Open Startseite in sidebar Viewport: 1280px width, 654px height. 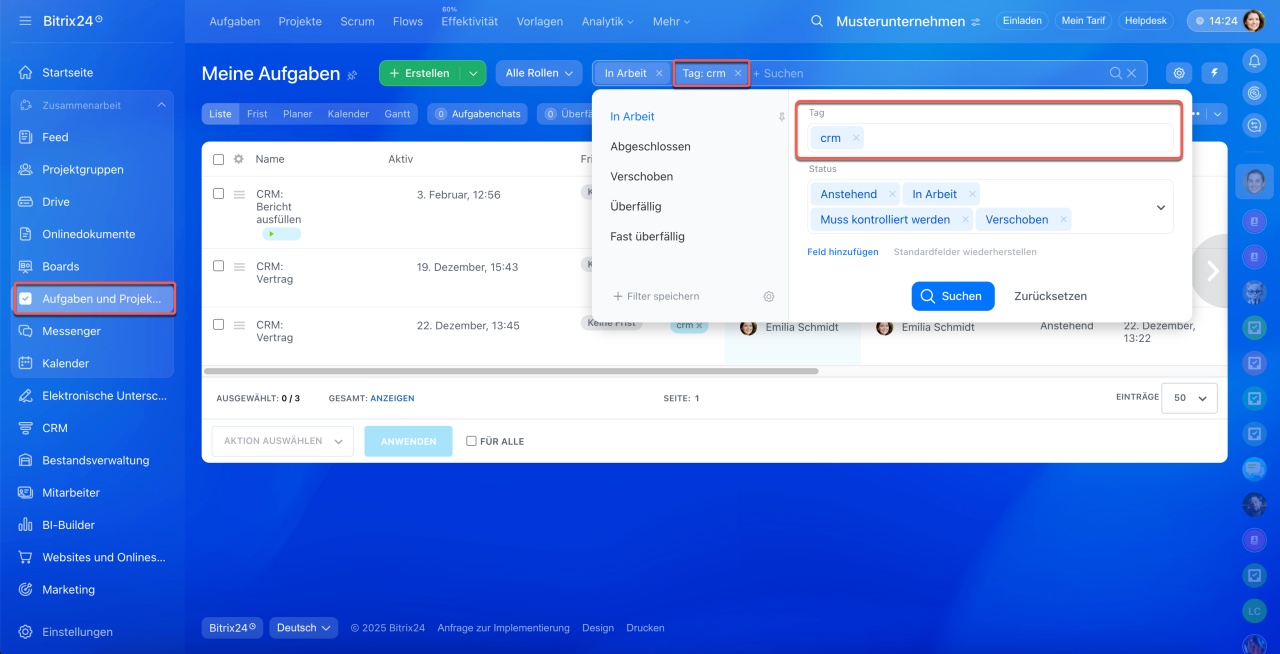[67, 73]
